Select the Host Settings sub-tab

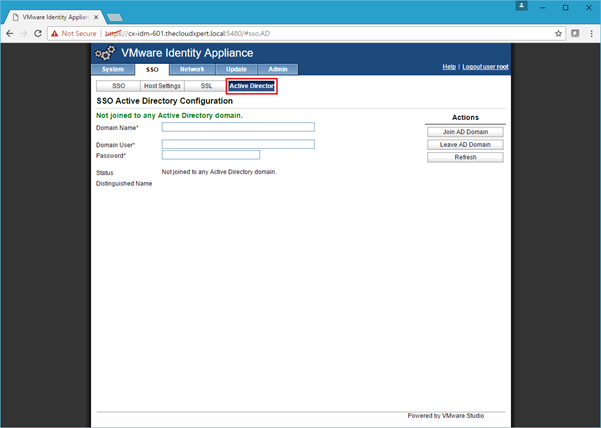click(162, 86)
